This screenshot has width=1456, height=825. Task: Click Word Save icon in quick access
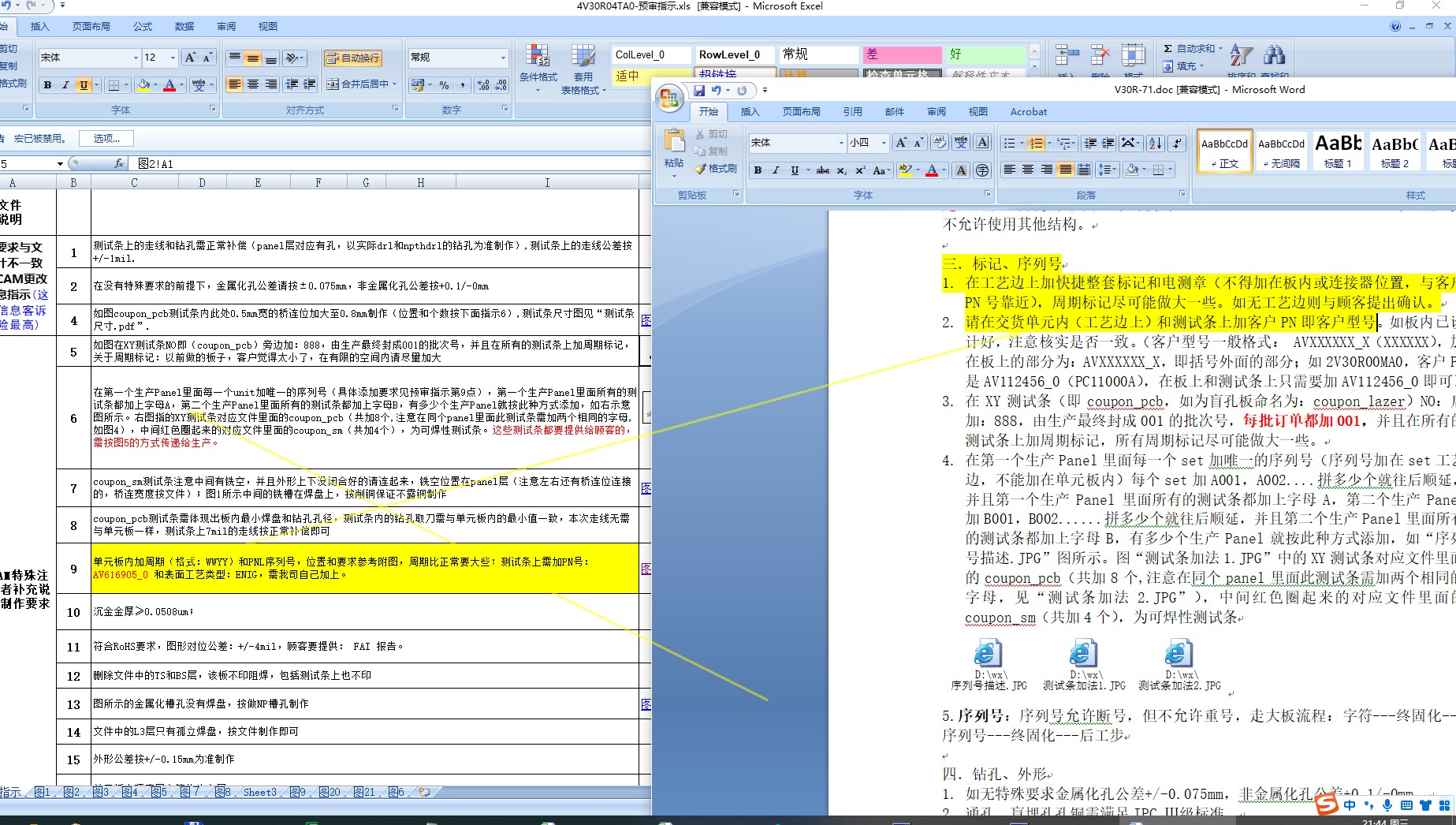(699, 91)
